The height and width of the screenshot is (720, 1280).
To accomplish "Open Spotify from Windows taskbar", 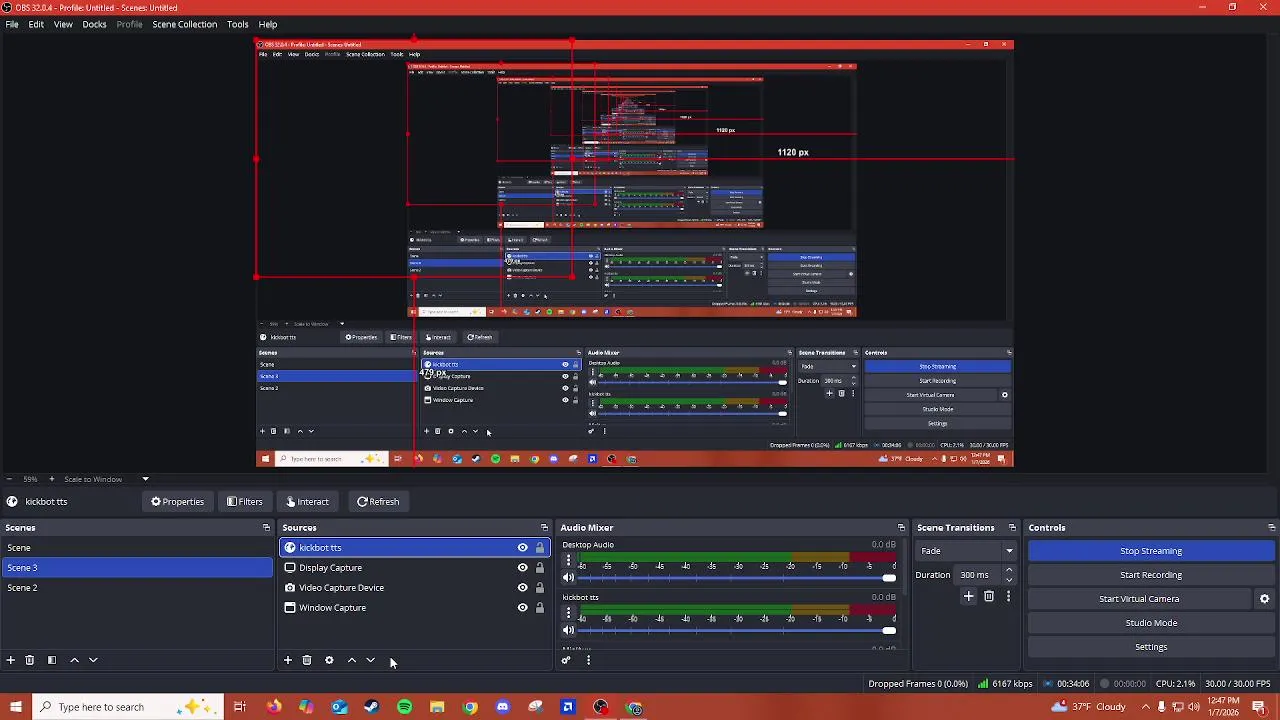I will [x=404, y=707].
